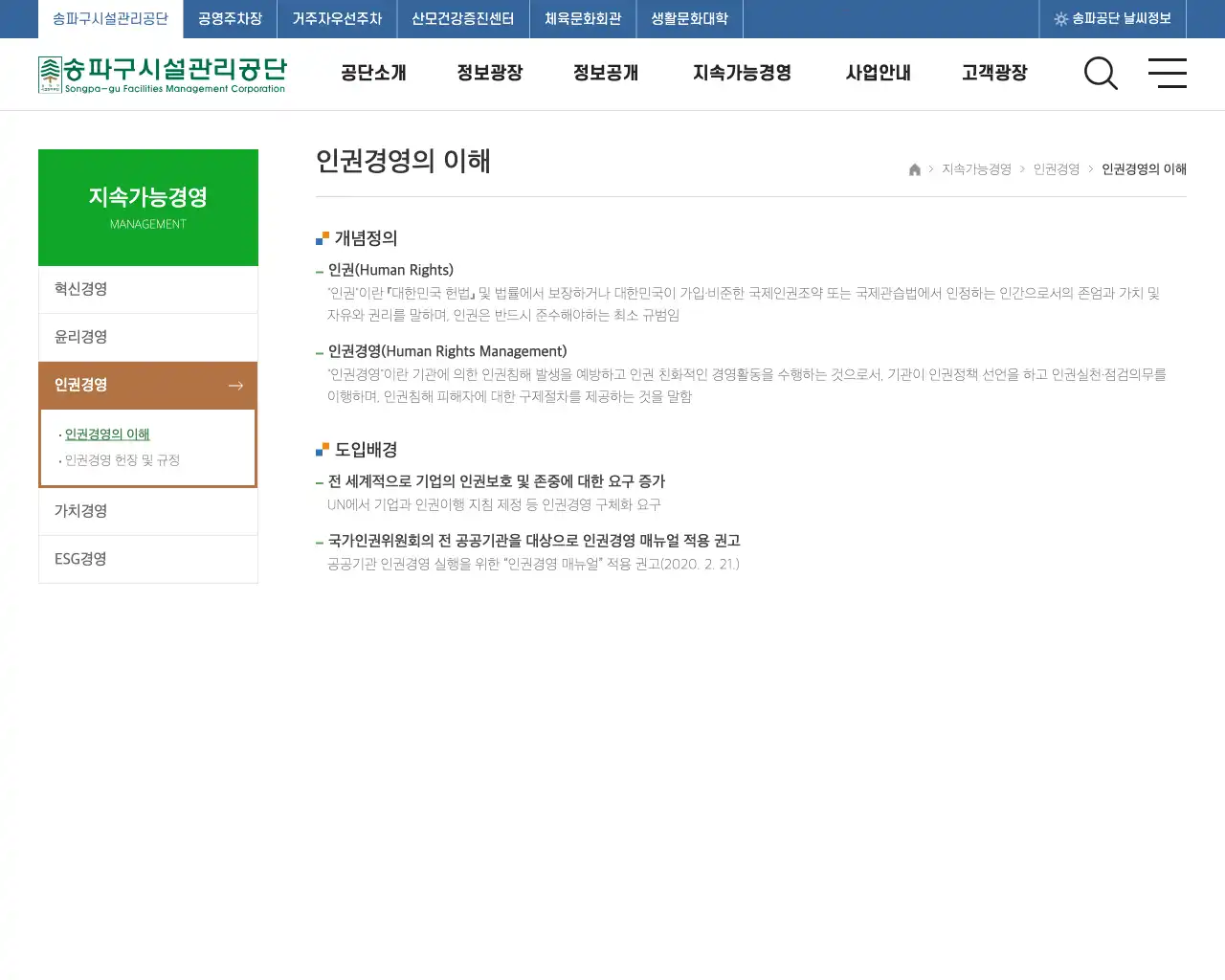Click the arrow icon on the 인권경영 menu
This screenshot has height=980, width=1225.
click(x=235, y=385)
